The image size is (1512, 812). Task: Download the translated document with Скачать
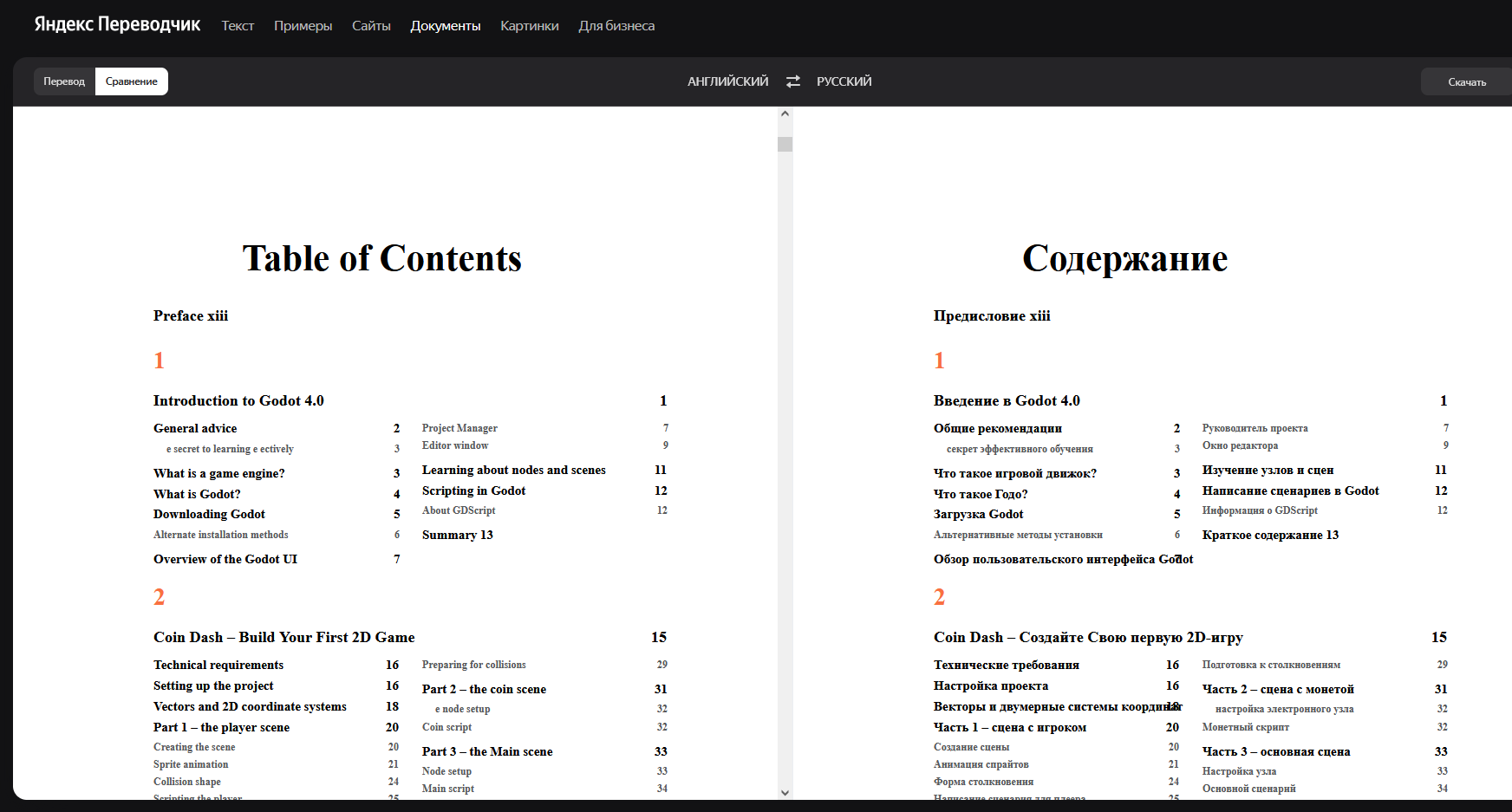pyautogui.click(x=1467, y=82)
